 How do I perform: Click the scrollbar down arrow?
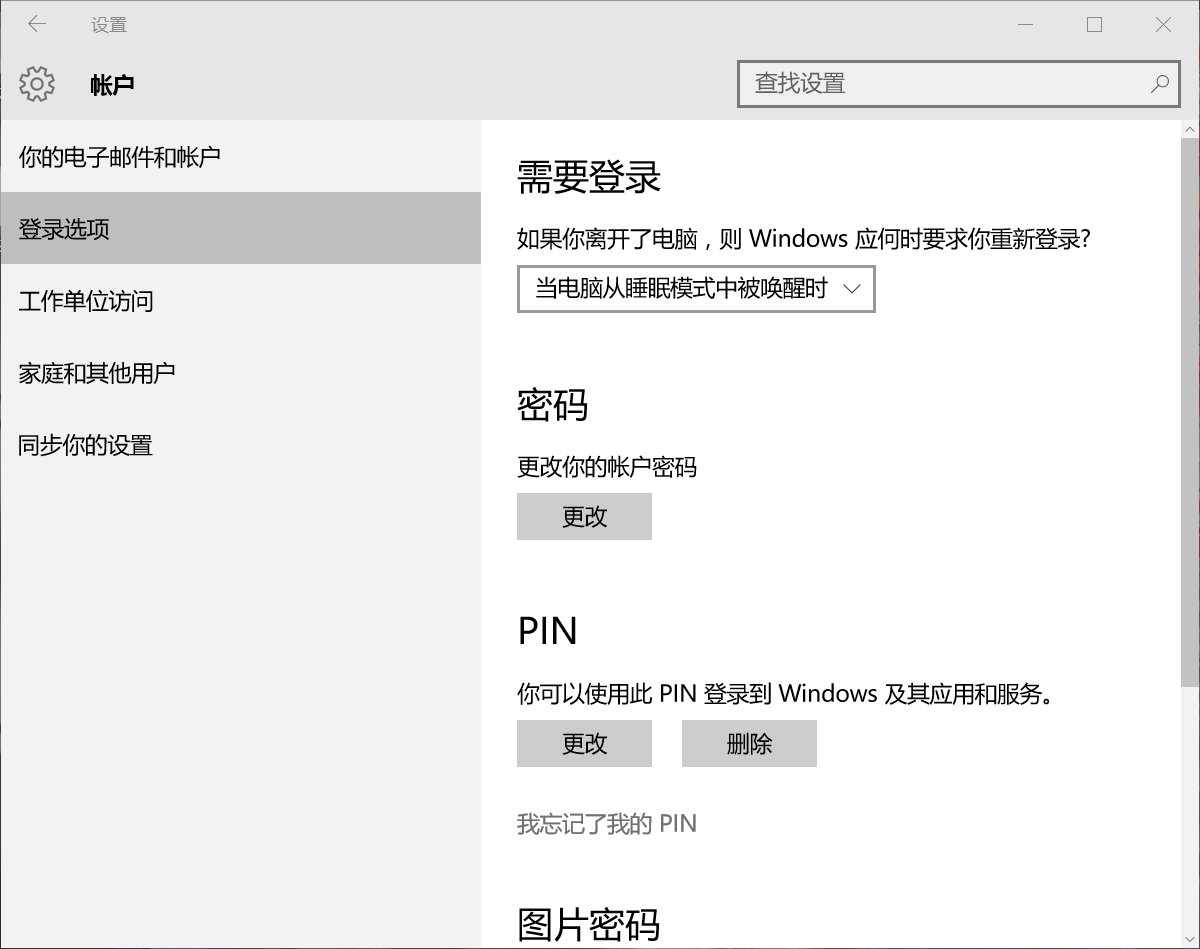click(x=1190, y=941)
